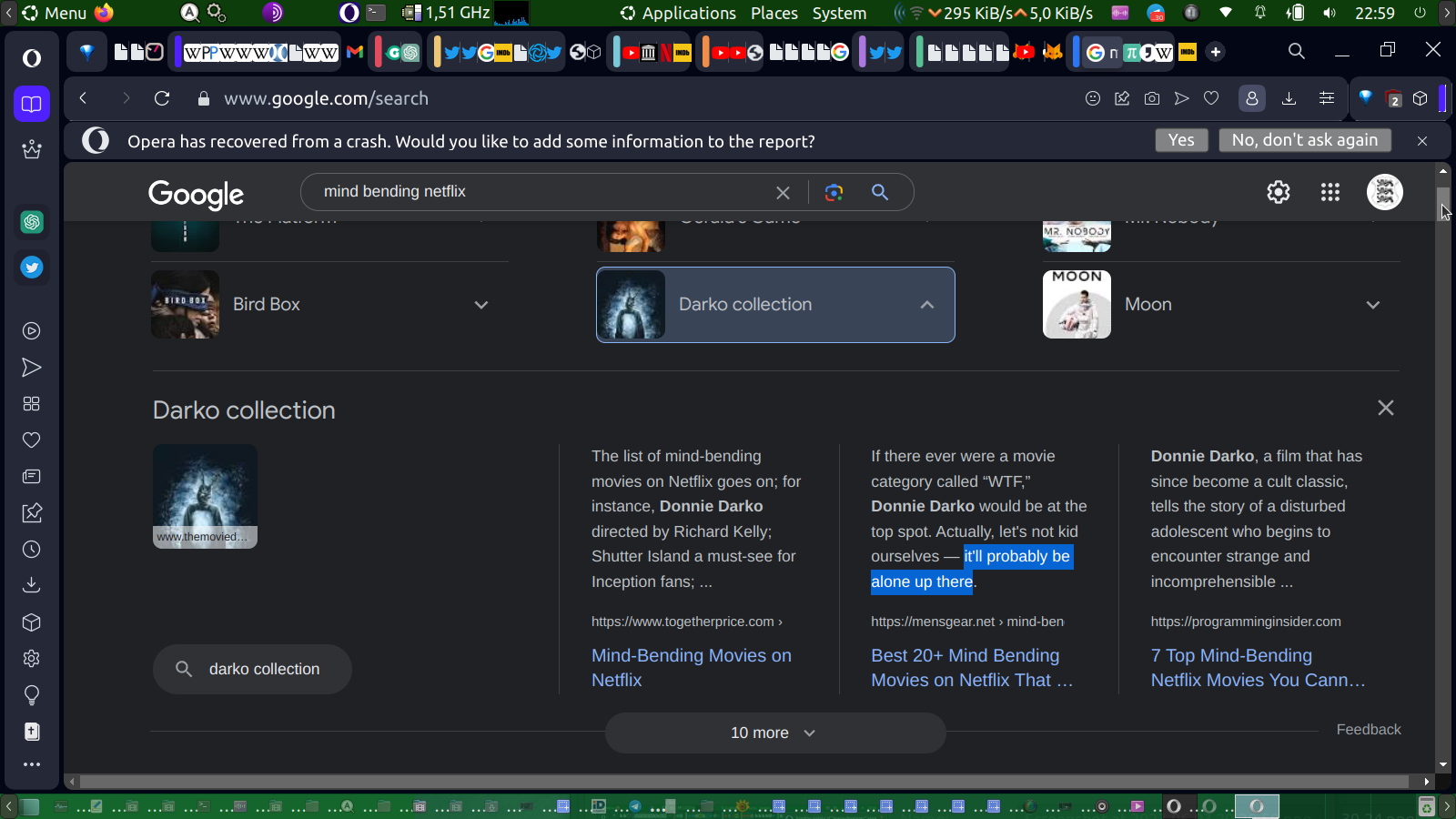This screenshot has height=819, width=1456.
Task: Go to the Google homepage logo
Action: coord(197,194)
